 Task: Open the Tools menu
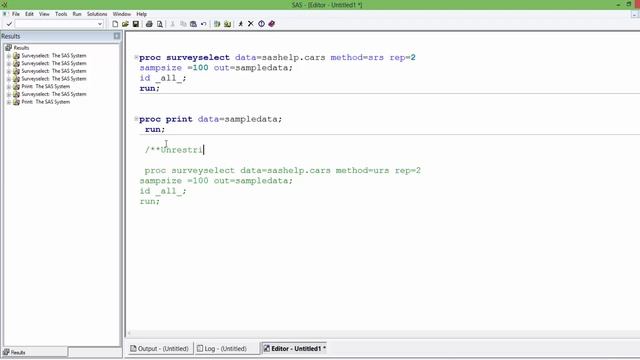(x=61, y=14)
